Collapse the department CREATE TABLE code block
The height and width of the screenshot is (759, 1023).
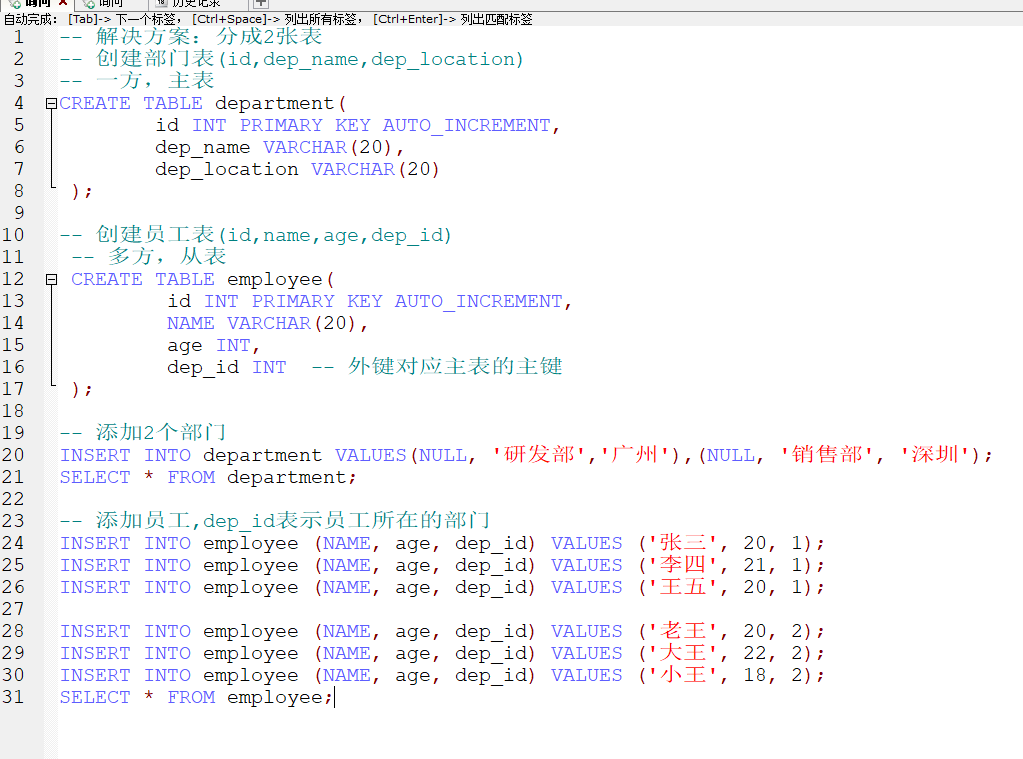[x=50, y=103]
